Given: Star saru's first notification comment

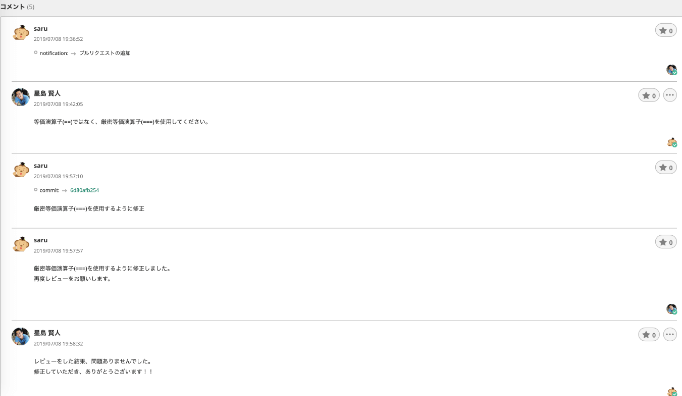Looking at the screenshot, I should coord(665,30).
